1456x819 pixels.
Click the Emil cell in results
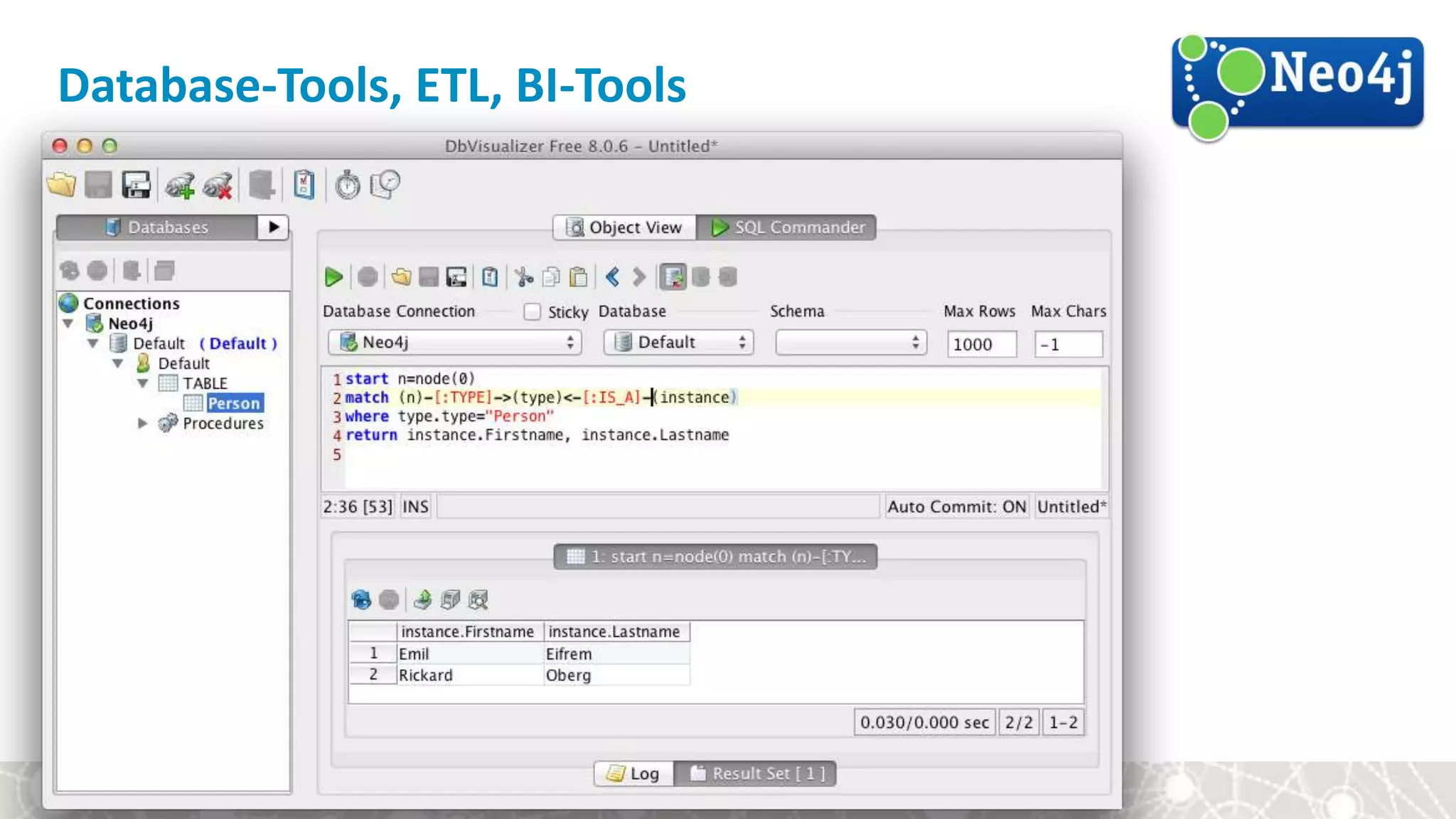[470, 654]
